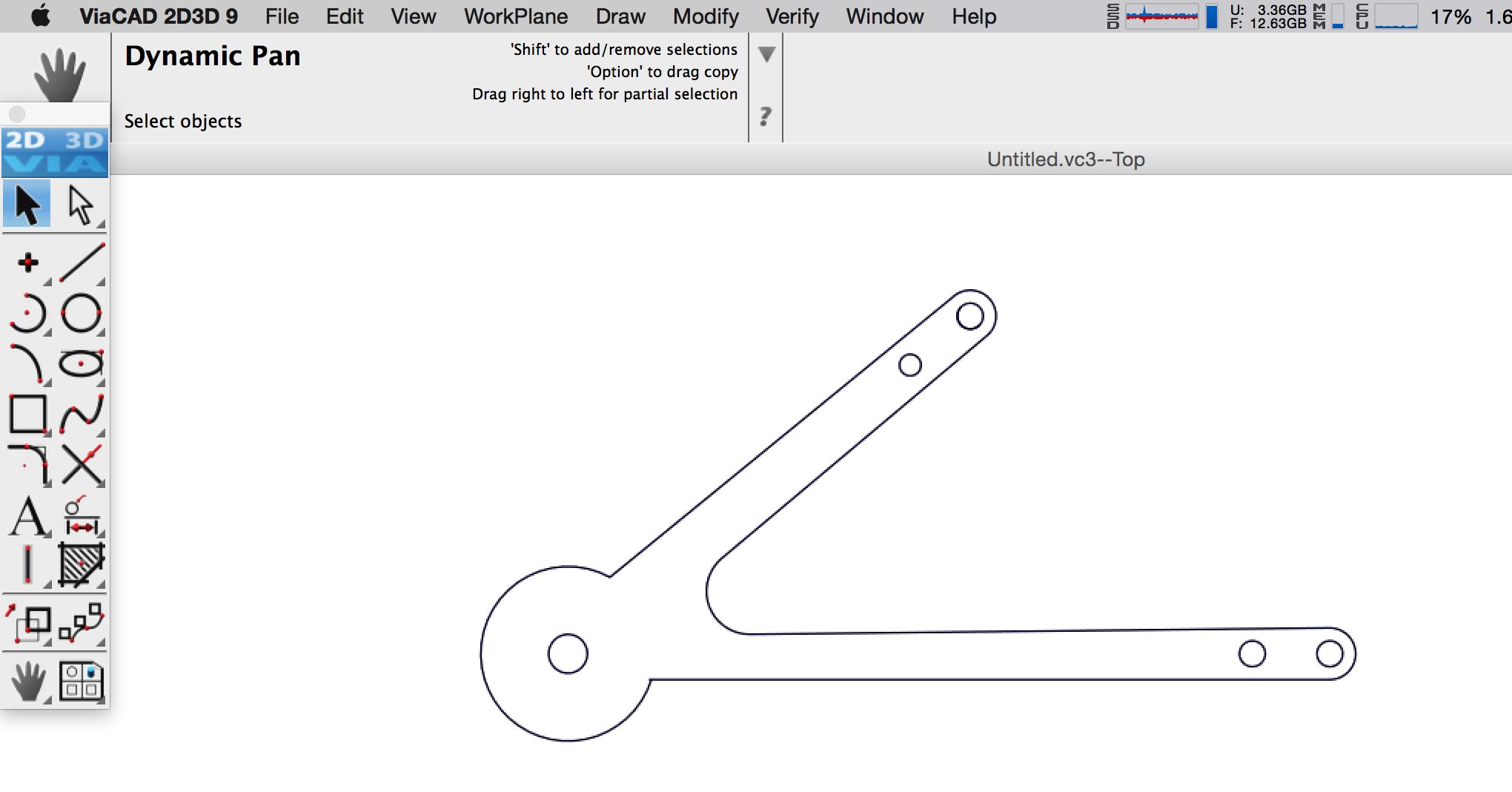Open the Modify menu
1512x792 pixels.
pyautogui.click(x=706, y=16)
